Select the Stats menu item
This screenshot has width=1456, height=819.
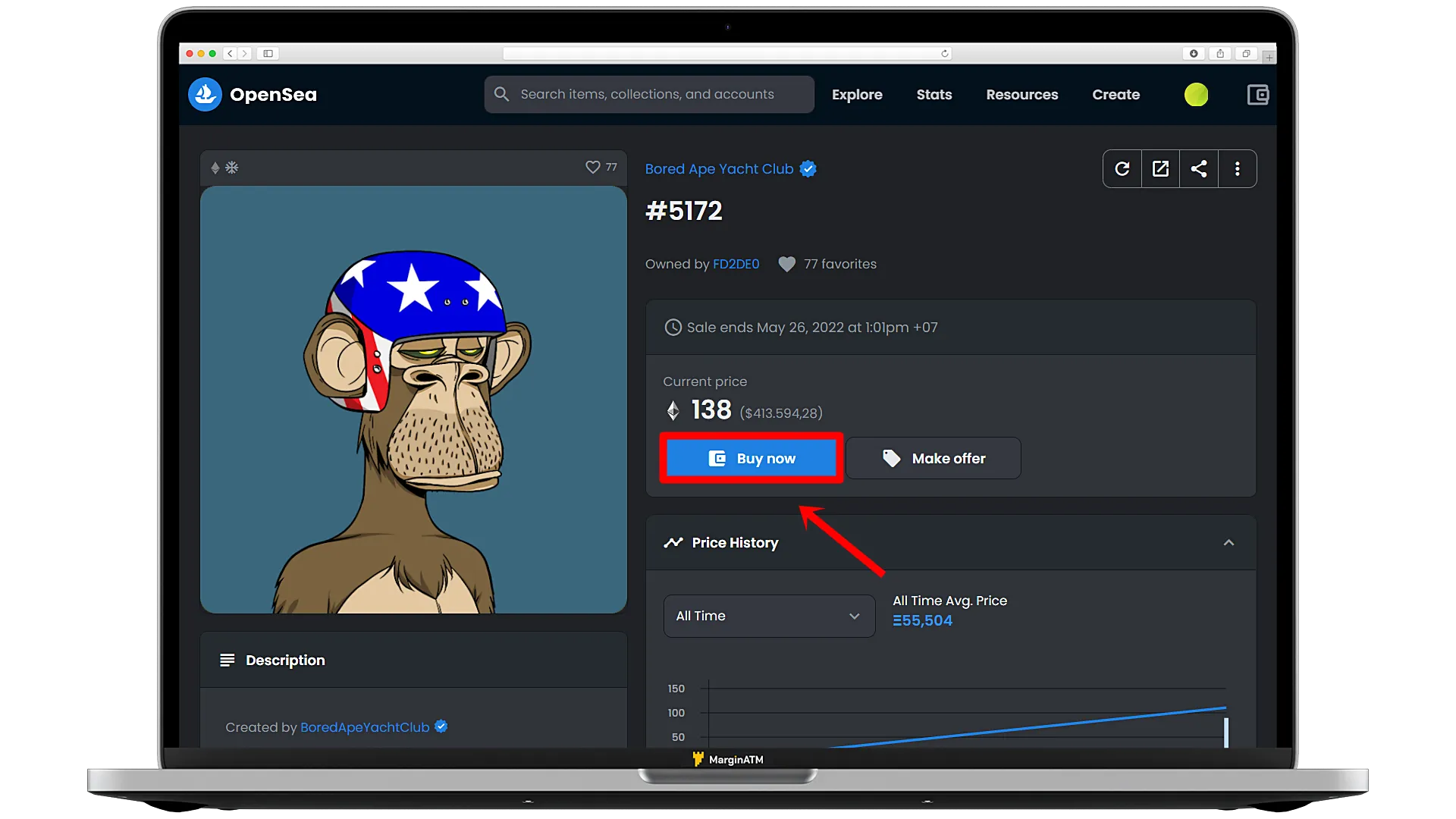click(934, 94)
